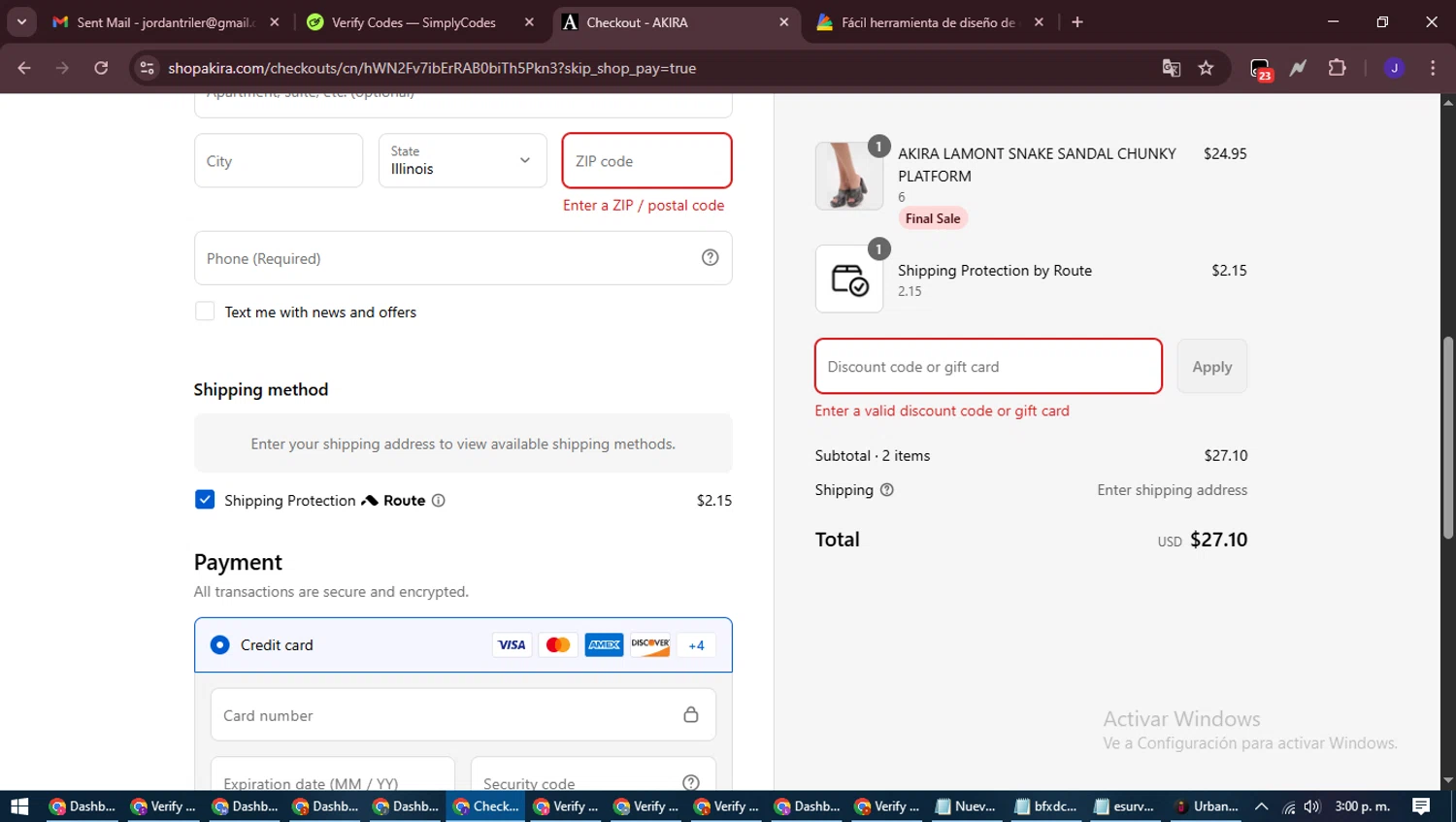Click the page vertical scrollbar thumb
Image resolution: width=1456 pixels, height=822 pixels.
[x=1447, y=437]
